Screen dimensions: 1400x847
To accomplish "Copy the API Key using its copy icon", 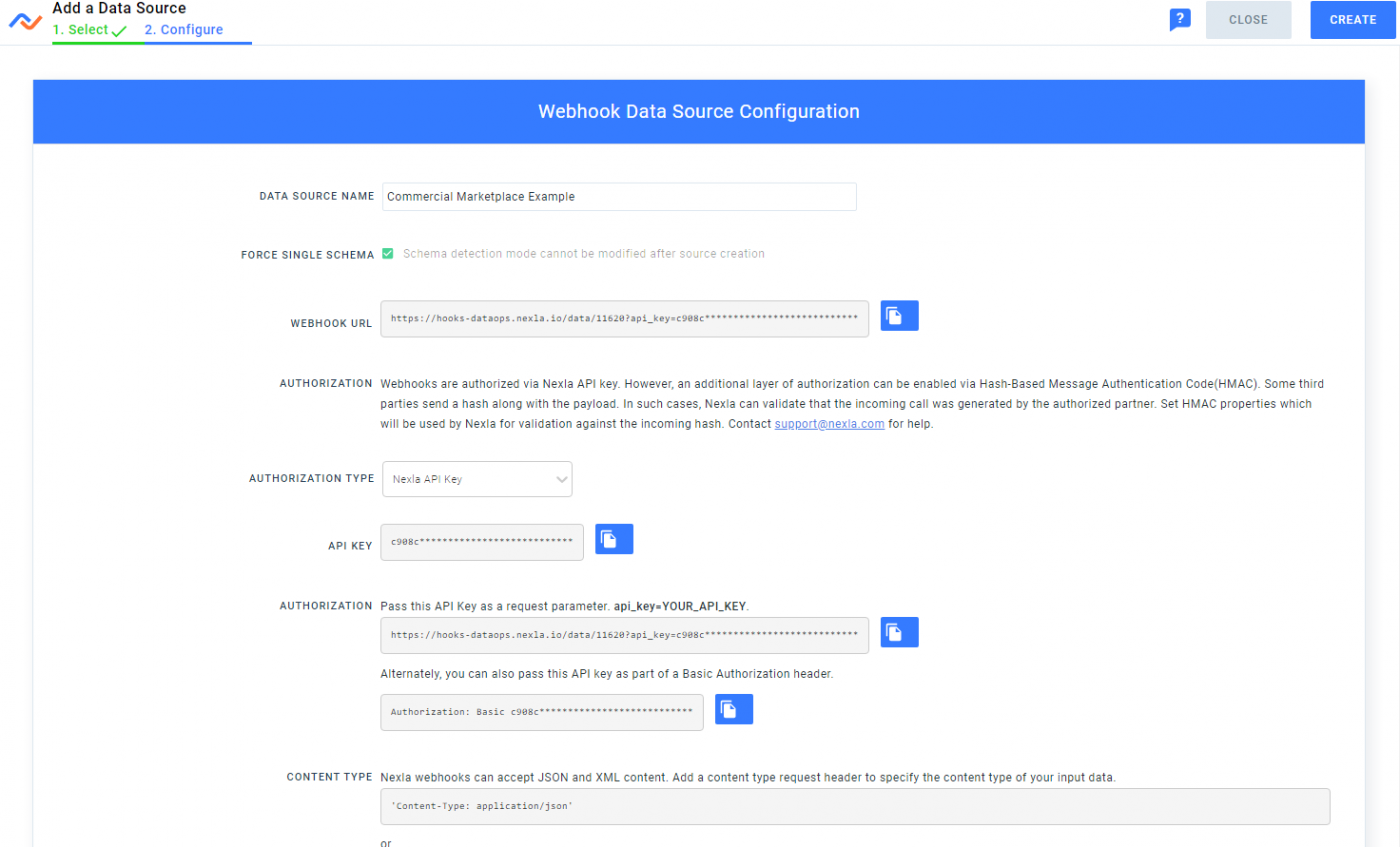I will pyautogui.click(x=613, y=538).
